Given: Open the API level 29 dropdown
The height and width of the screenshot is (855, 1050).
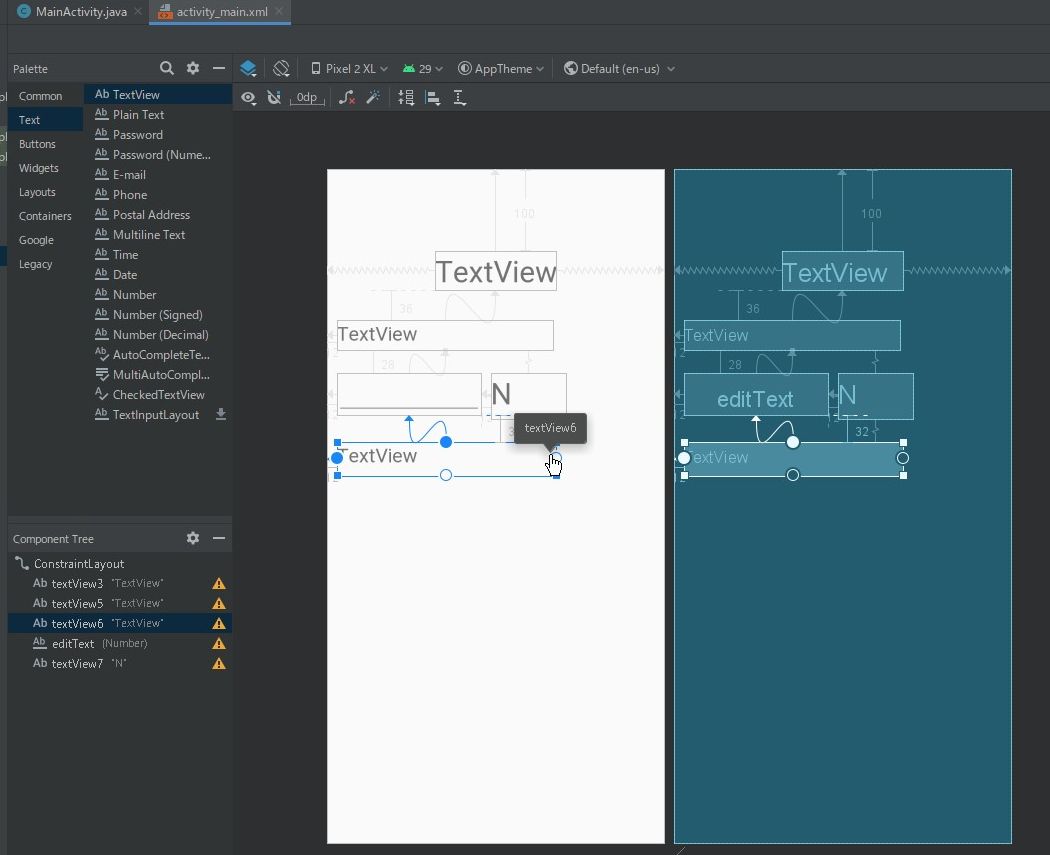Looking at the screenshot, I should (x=423, y=68).
